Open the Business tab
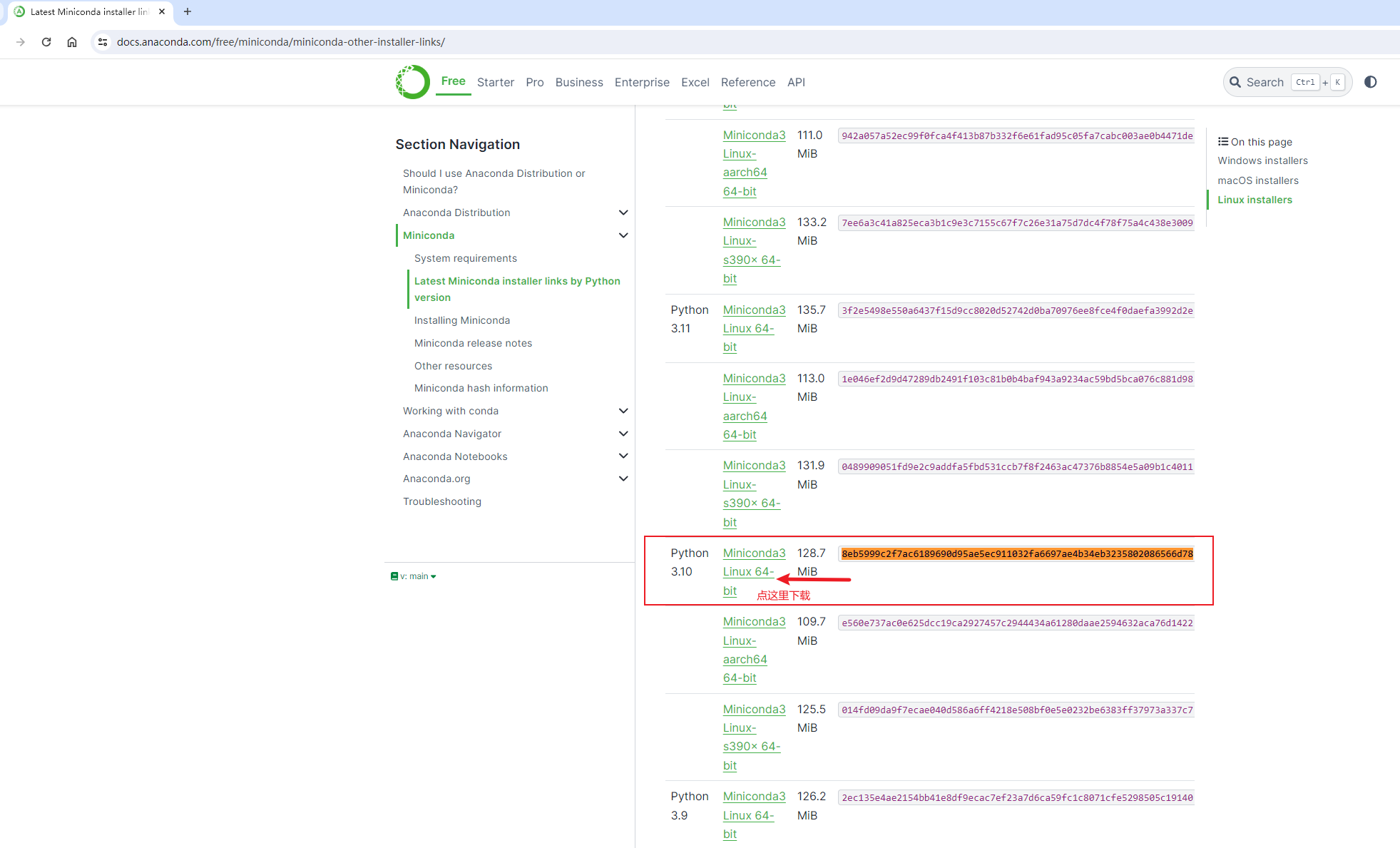The image size is (1400, 848). click(579, 82)
